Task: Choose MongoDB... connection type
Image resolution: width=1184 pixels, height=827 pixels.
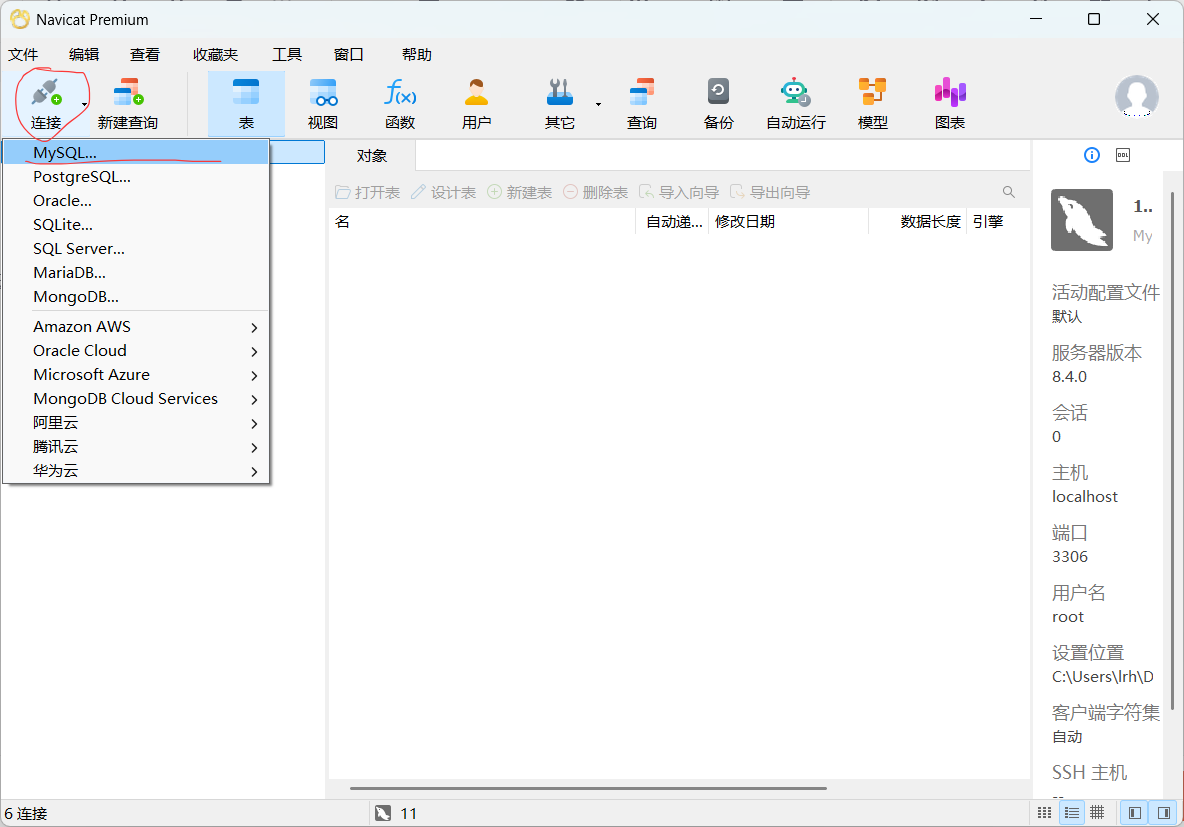Action: pyautogui.click(x=136, y=297)
